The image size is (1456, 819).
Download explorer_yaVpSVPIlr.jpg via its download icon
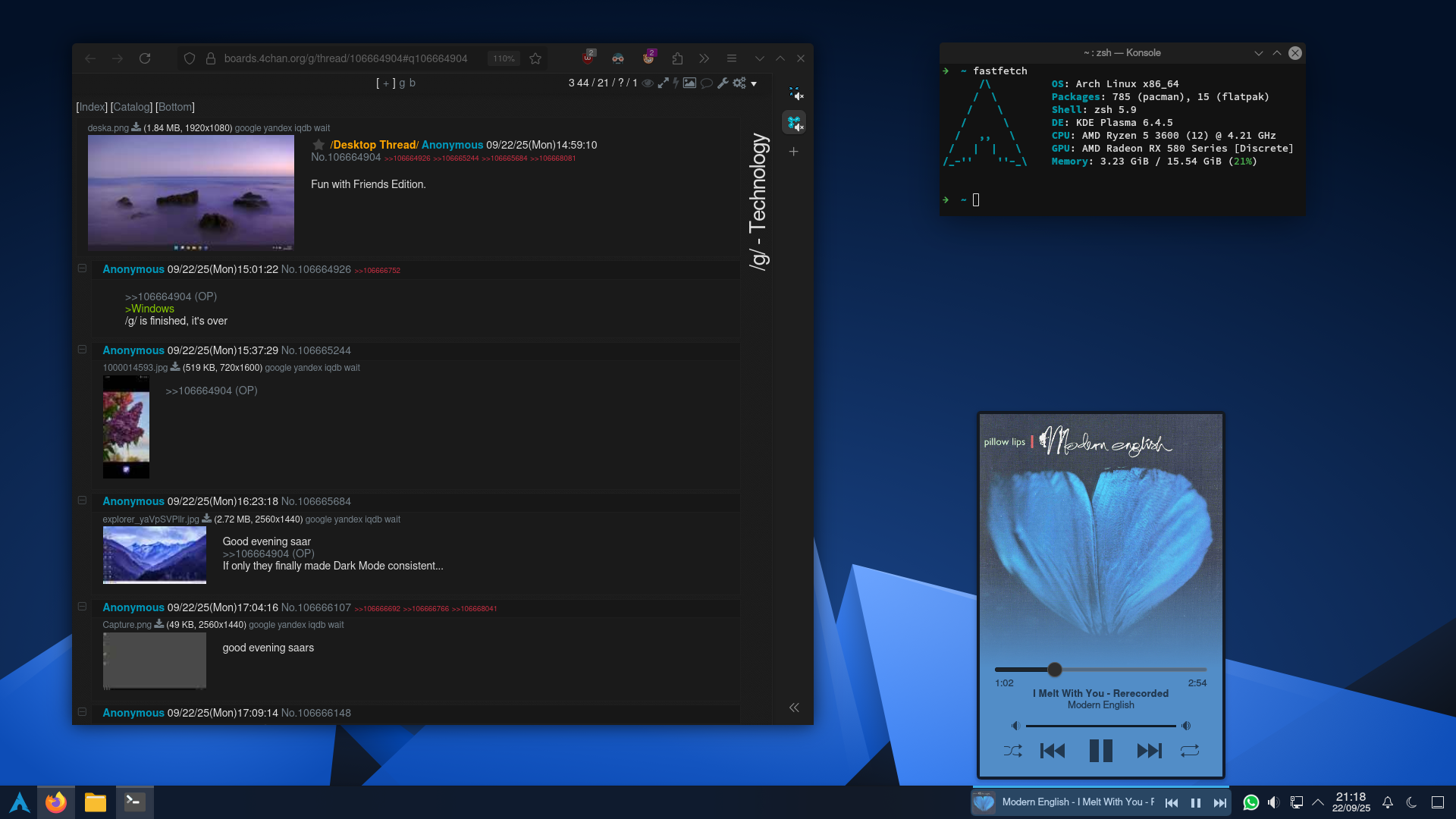(206, 519)
